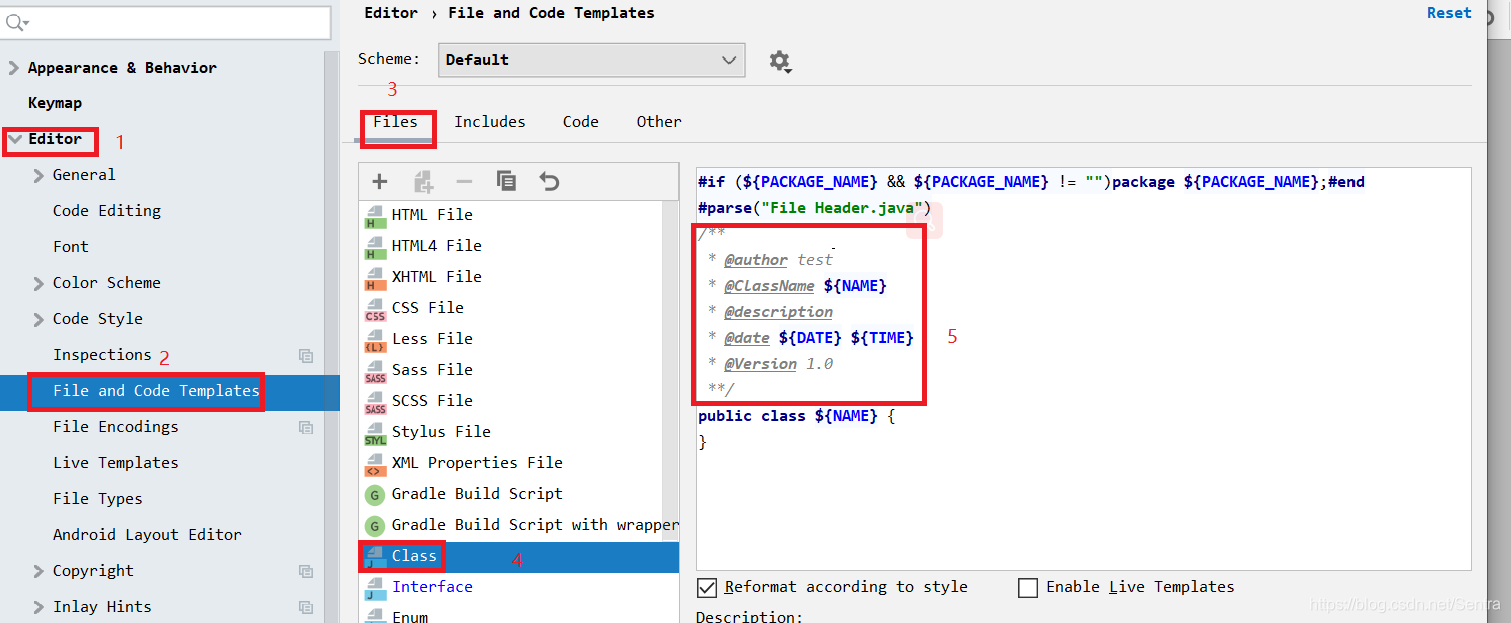Switch to the Files tab
The width and height of the screenshot is (1511, 623).
click(396, 122)
